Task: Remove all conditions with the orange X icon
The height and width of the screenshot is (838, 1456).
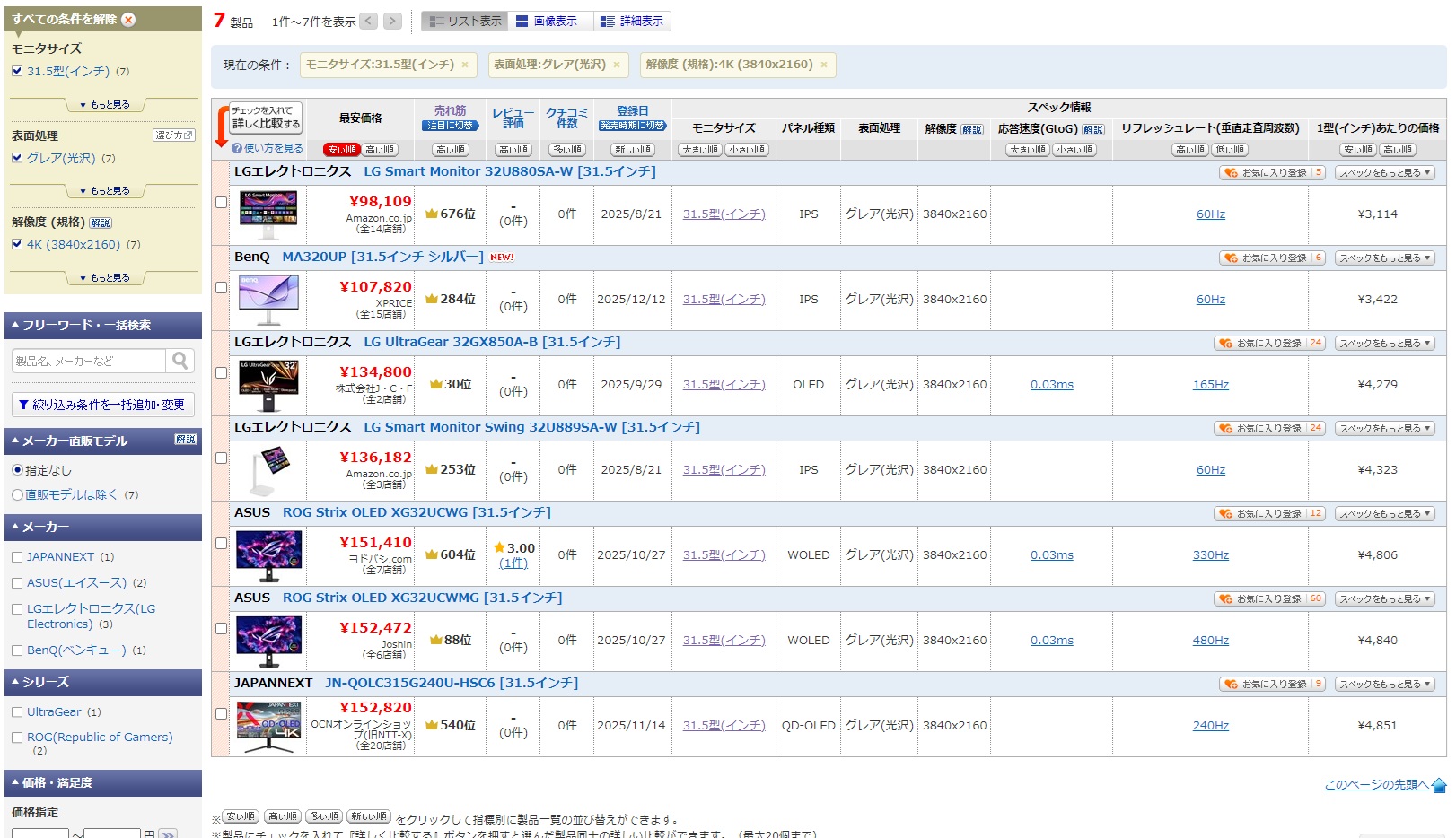Action: click(128, 20)
